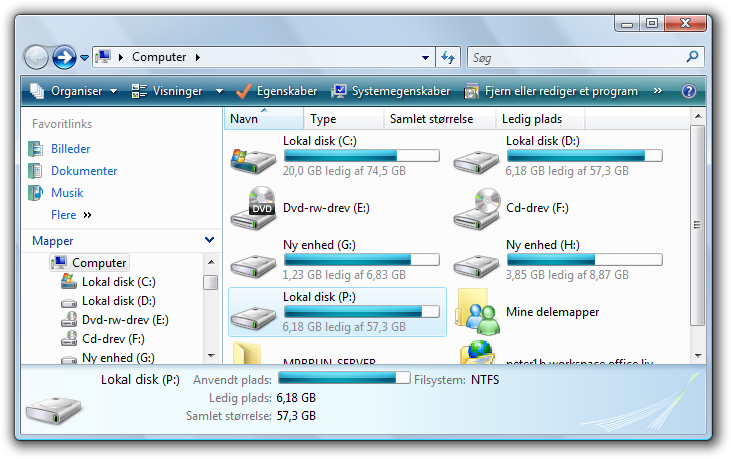Collapse the Mapper folder pane chevron

tap(209, 240)
